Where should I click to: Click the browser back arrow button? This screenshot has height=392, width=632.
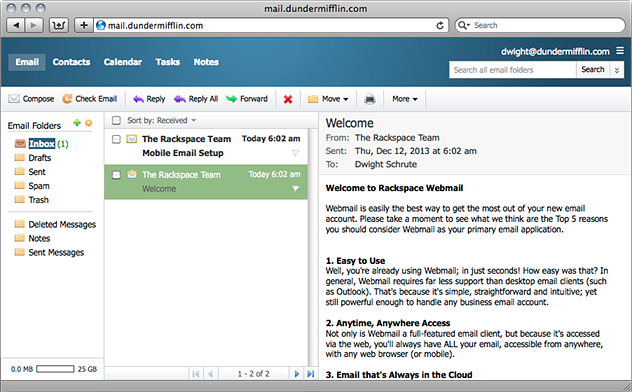click(16, 25)
